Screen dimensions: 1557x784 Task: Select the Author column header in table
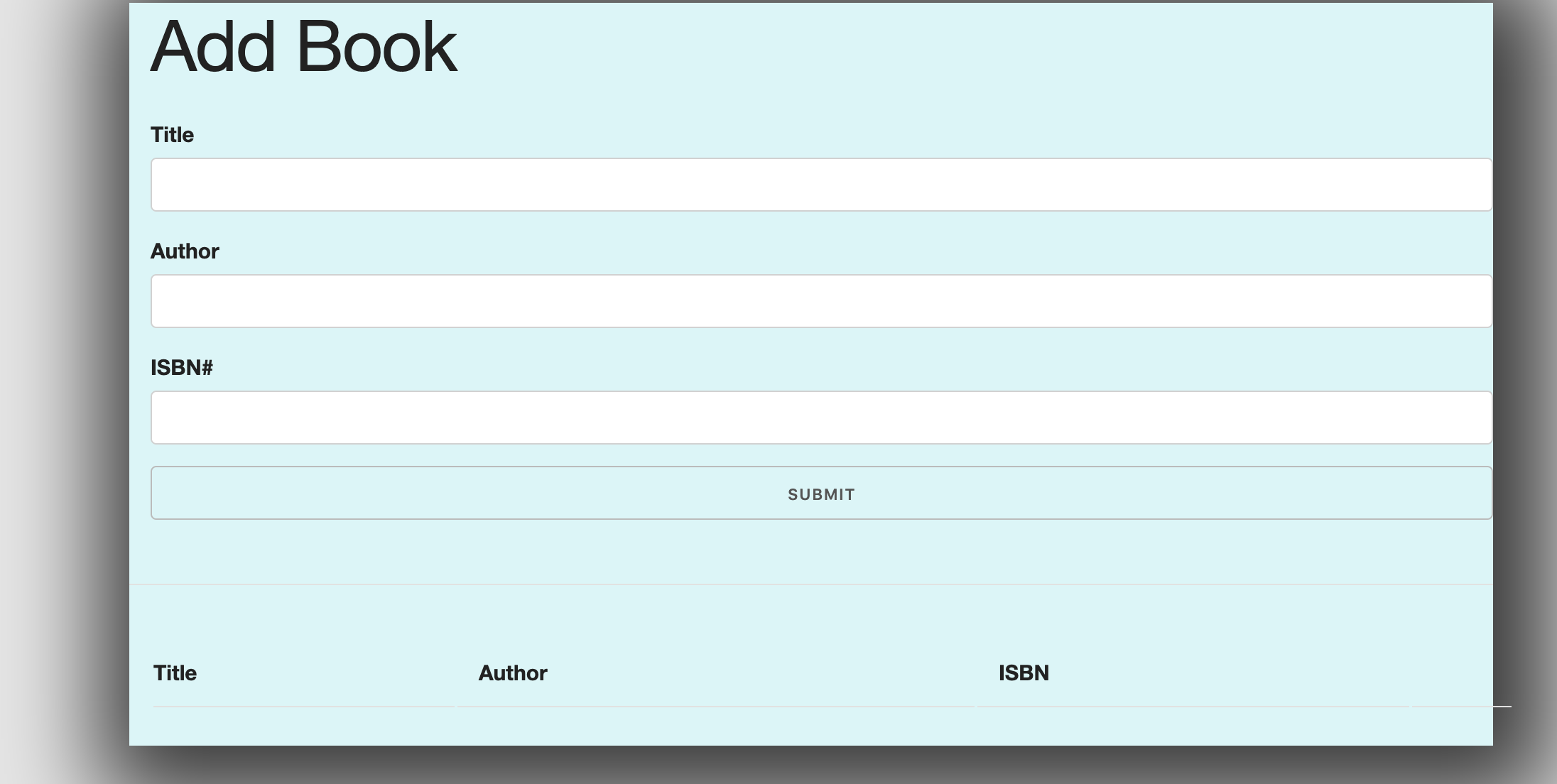pos(512,673)
